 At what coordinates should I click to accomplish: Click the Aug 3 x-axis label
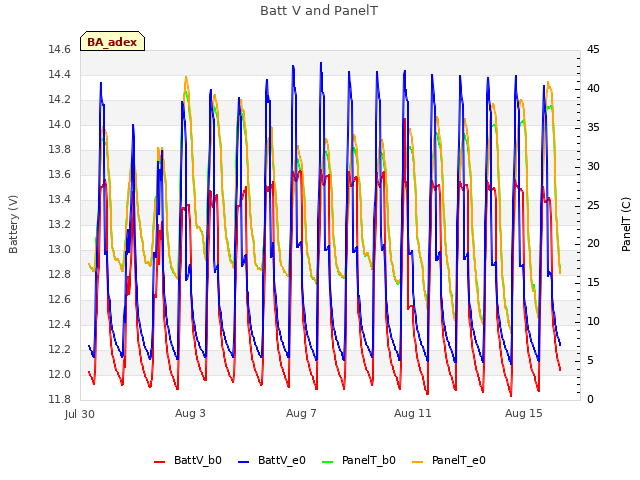[x=190, y=413]
